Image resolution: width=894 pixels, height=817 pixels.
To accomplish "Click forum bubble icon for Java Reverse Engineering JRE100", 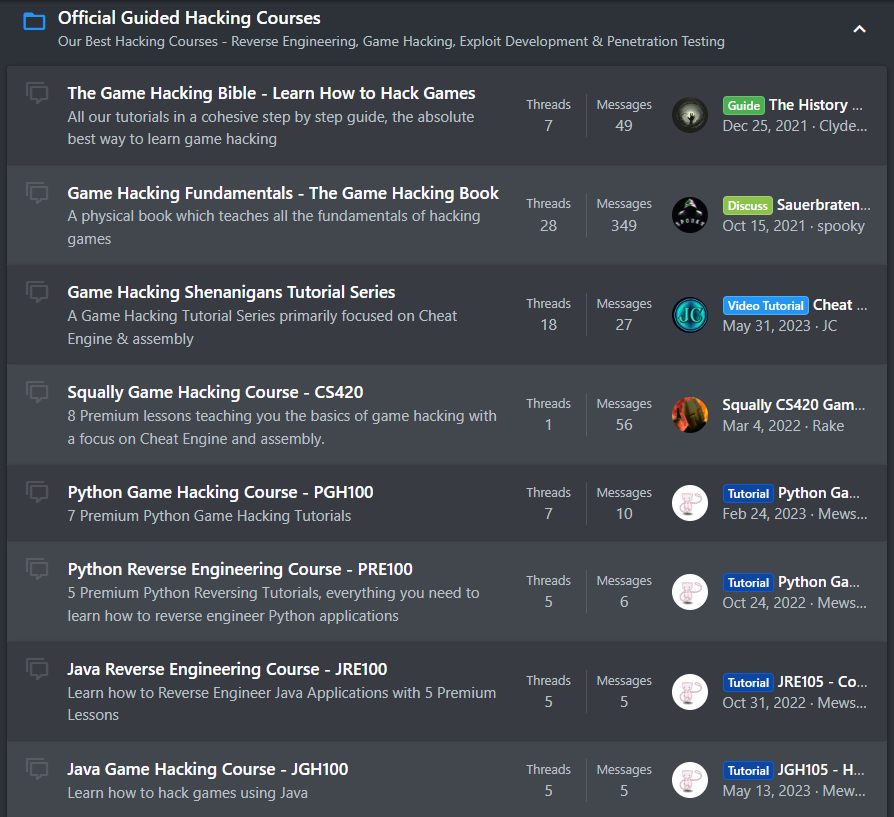I will [37, 669].
